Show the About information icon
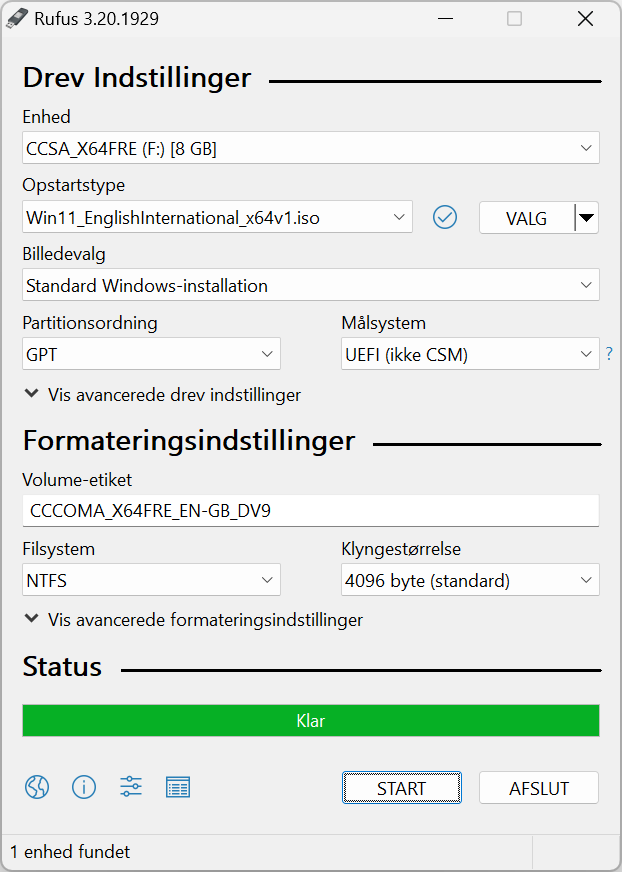Image resolution: width=622 pixels, height=872 pixels. 84,787
